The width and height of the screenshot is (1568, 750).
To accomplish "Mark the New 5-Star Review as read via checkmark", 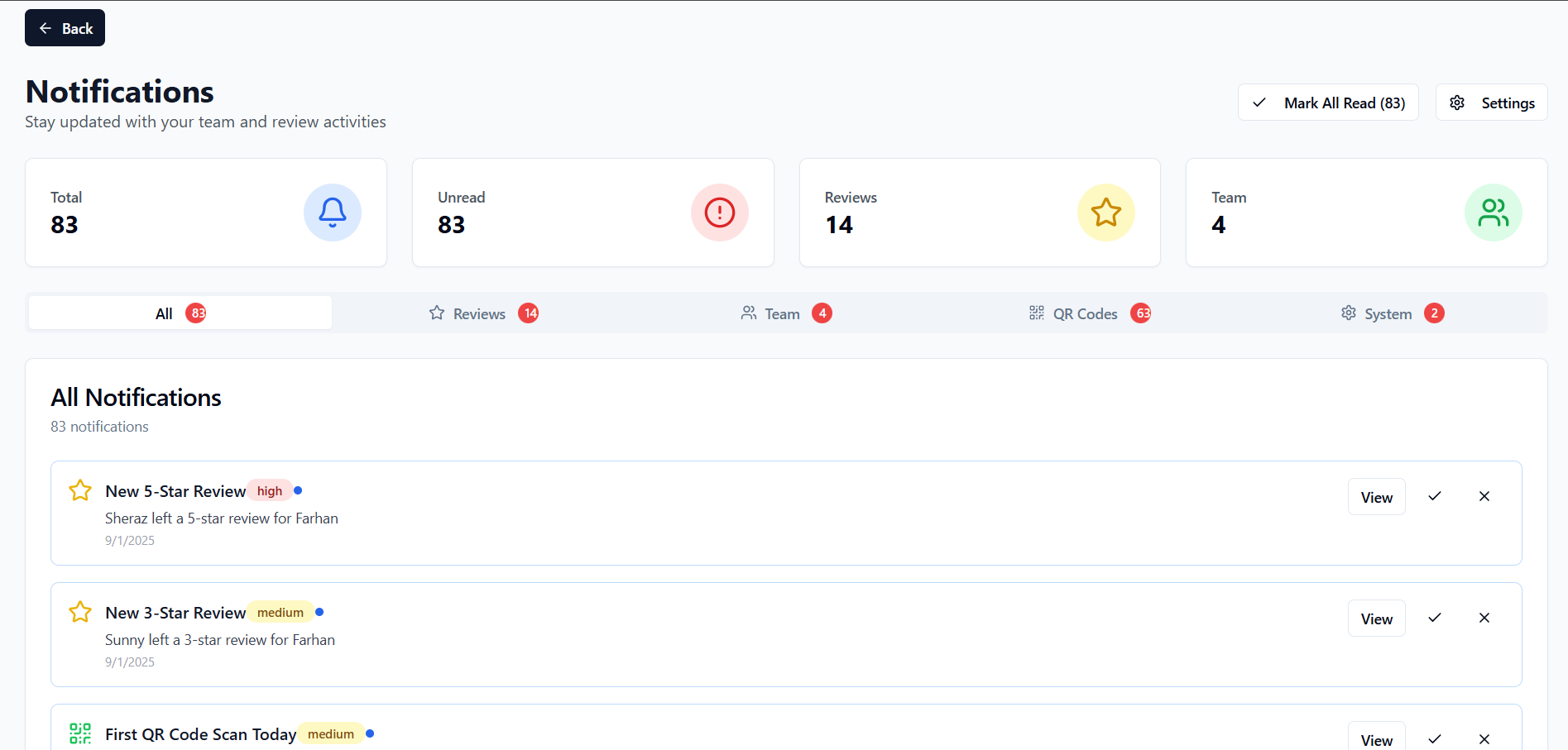I will point(1435,496).
